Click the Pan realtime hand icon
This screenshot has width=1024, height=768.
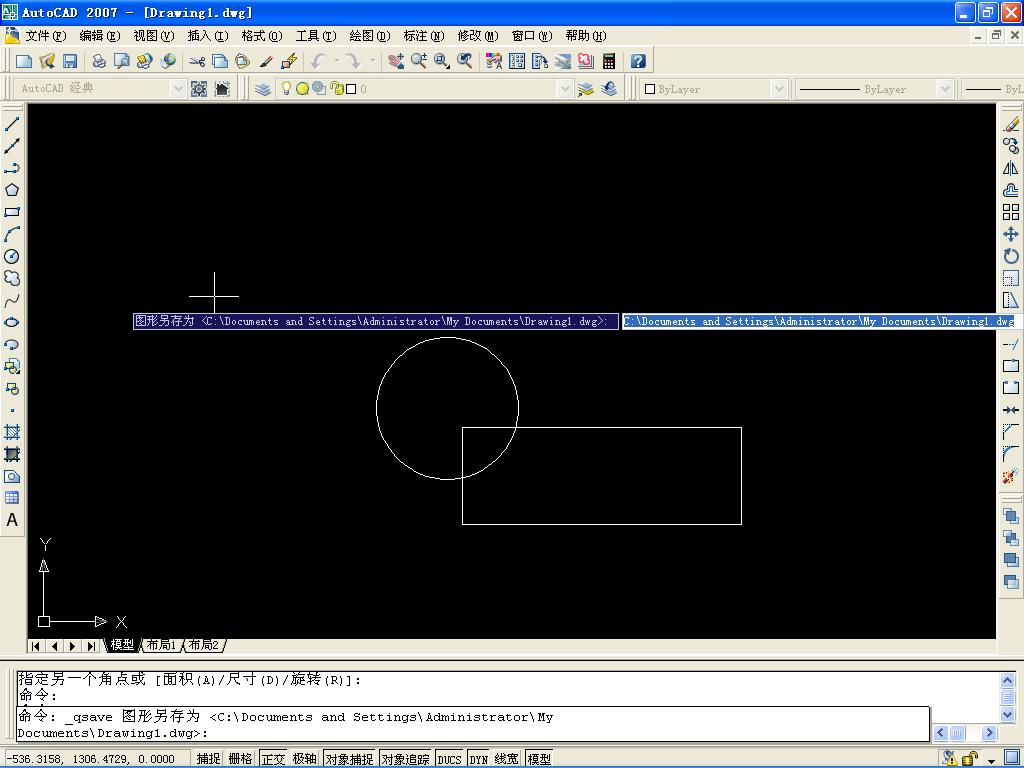[396, 61]
